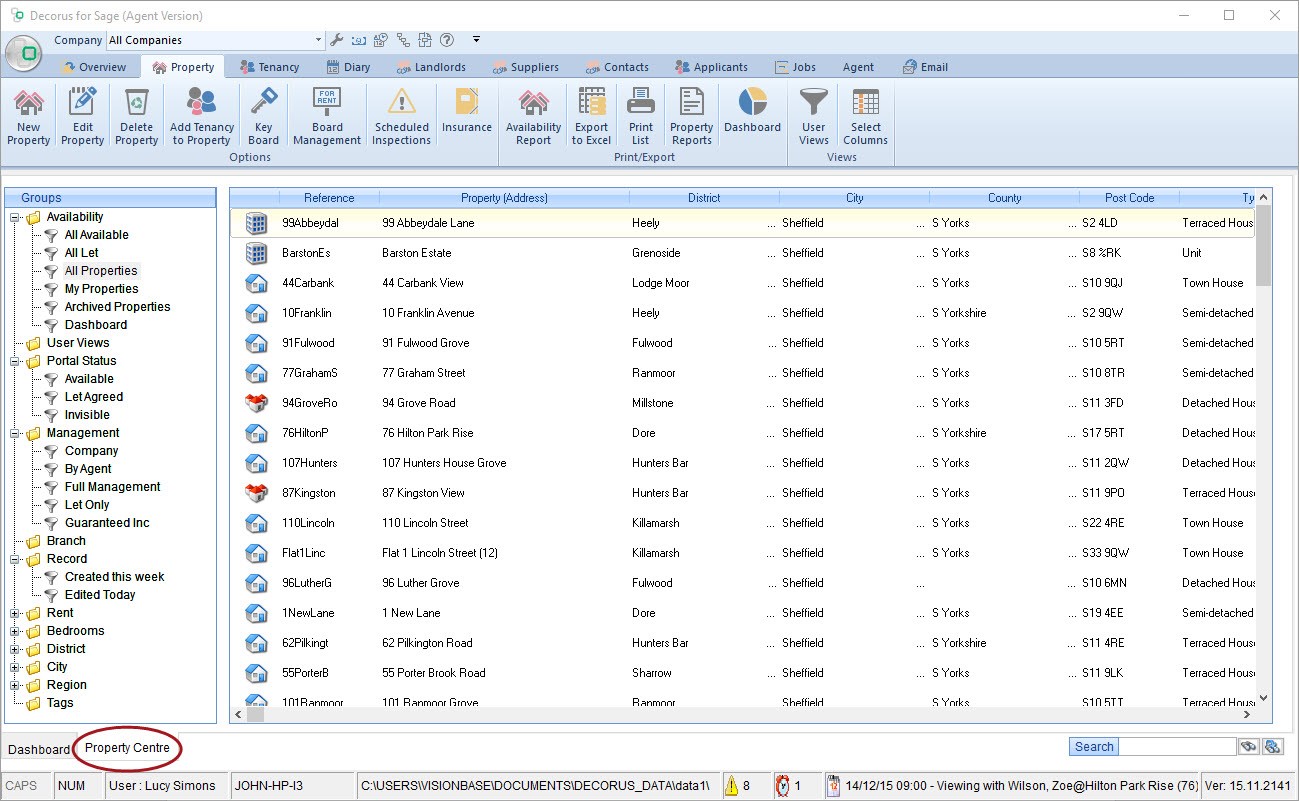Collapse the Management group
Viewport: 1299px width, 801px height.
[x=15, y=433]
